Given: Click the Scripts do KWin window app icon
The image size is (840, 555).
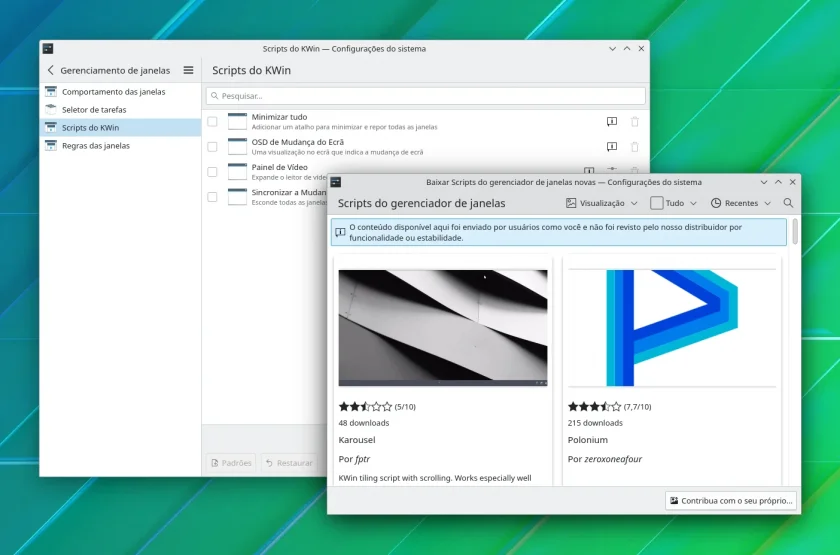Looking at the screenshot, I should pyautogui.click(x=48, y=48).
